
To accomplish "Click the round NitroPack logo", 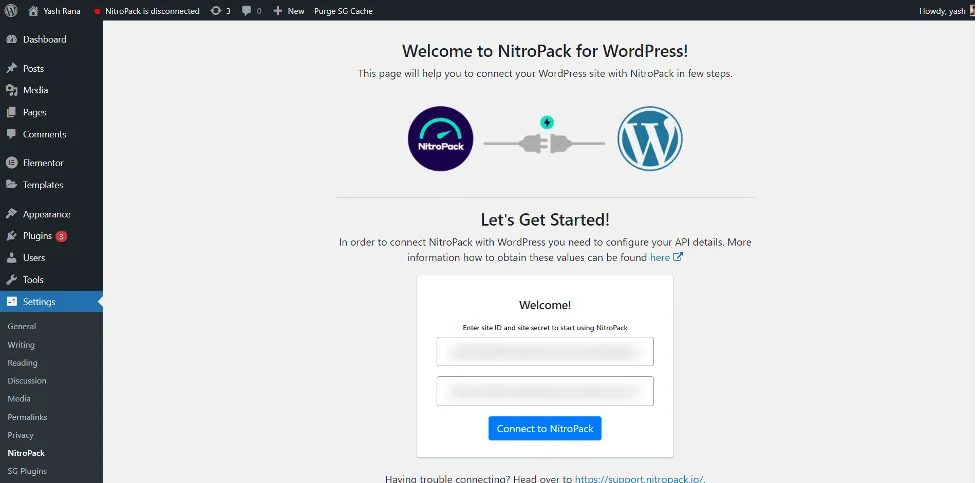I will [441, 138].
